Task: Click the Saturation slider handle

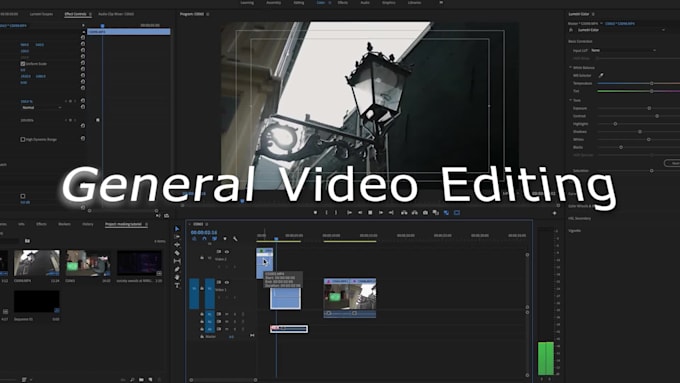Action: pos(651,171)
